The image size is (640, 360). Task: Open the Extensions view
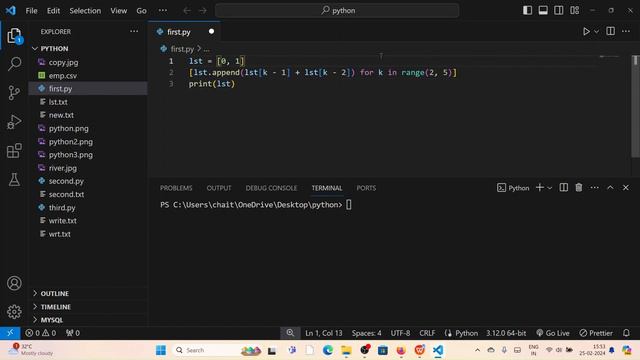pyautogui.click(x=14, y=151)
